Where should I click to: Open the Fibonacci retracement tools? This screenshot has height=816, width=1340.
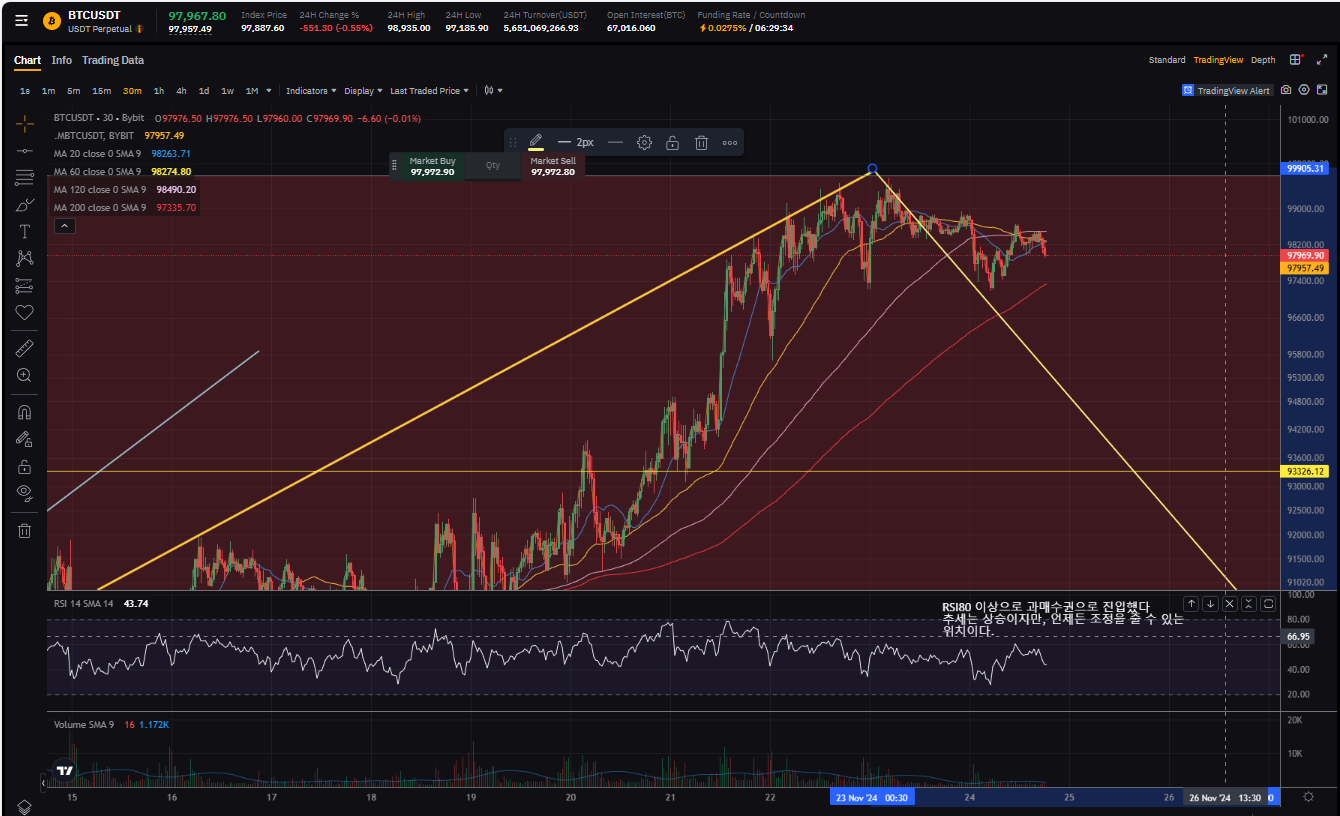pyautogui.click(x=25, y=178)
